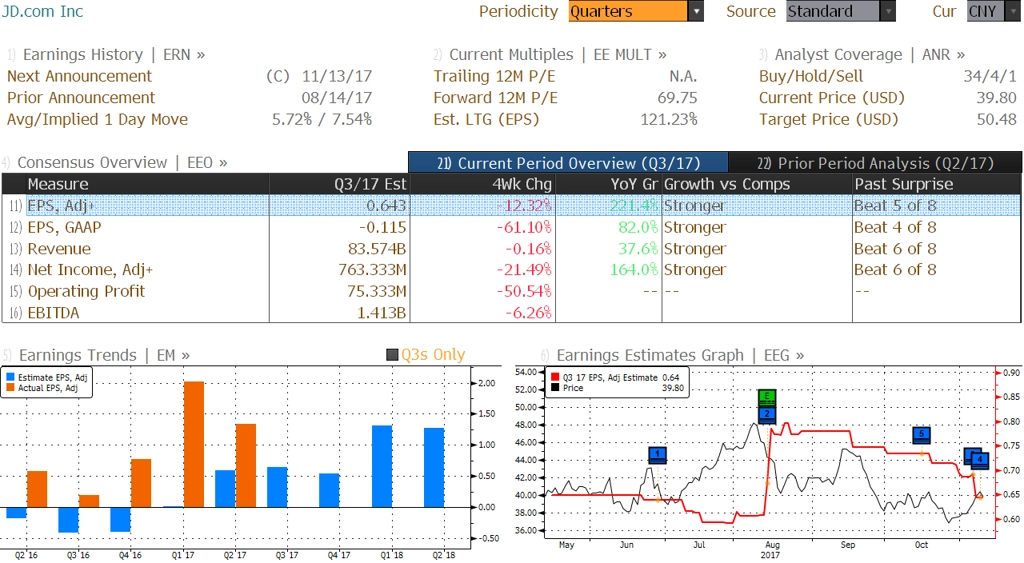Open Analyst Coverage ANR link
1024x563 pixels.
(x=869, y=55)
